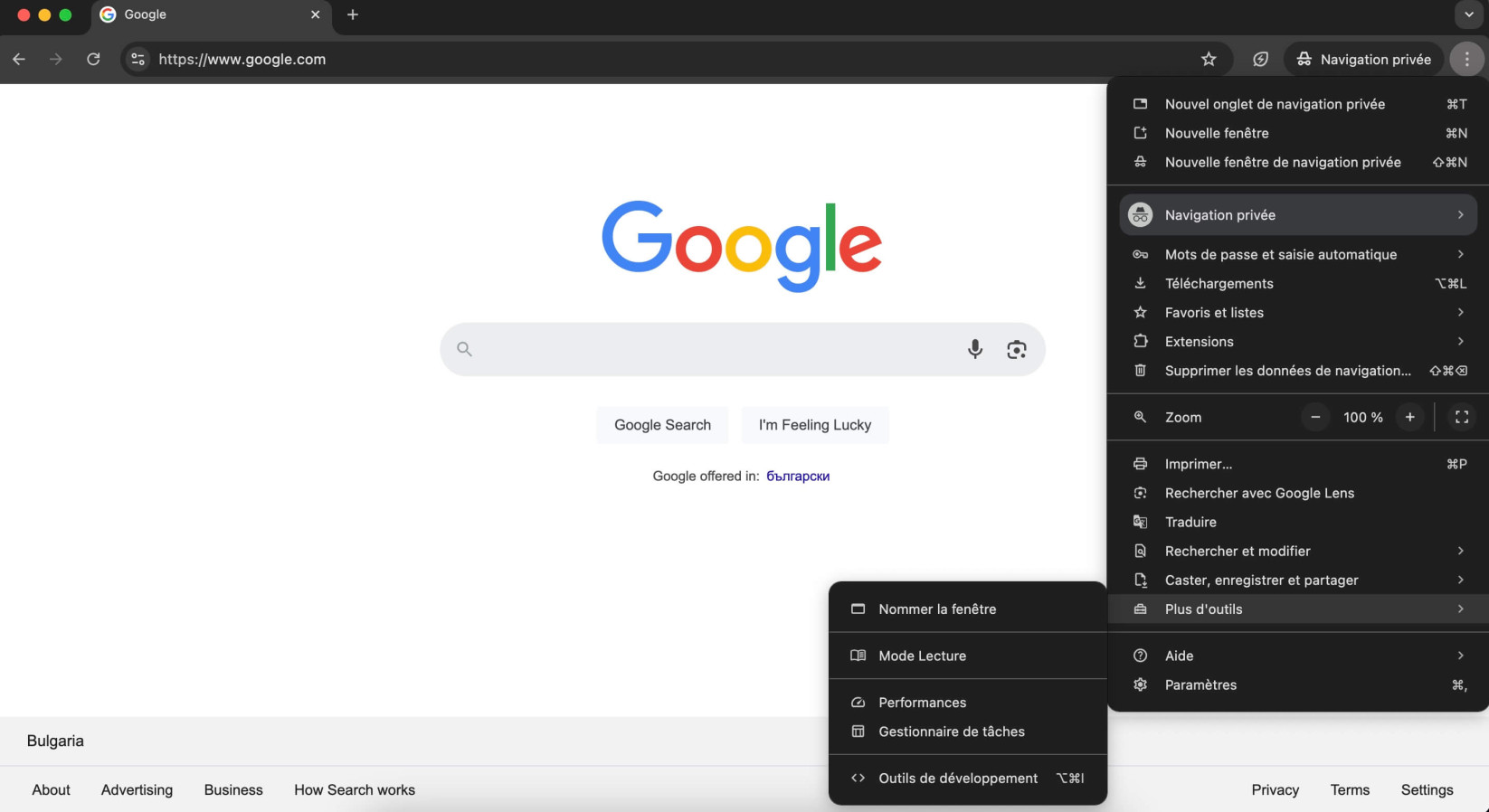Expand Mots de passe et saisie automatique
The image size is (1489, 812).
click(1298, 254)
